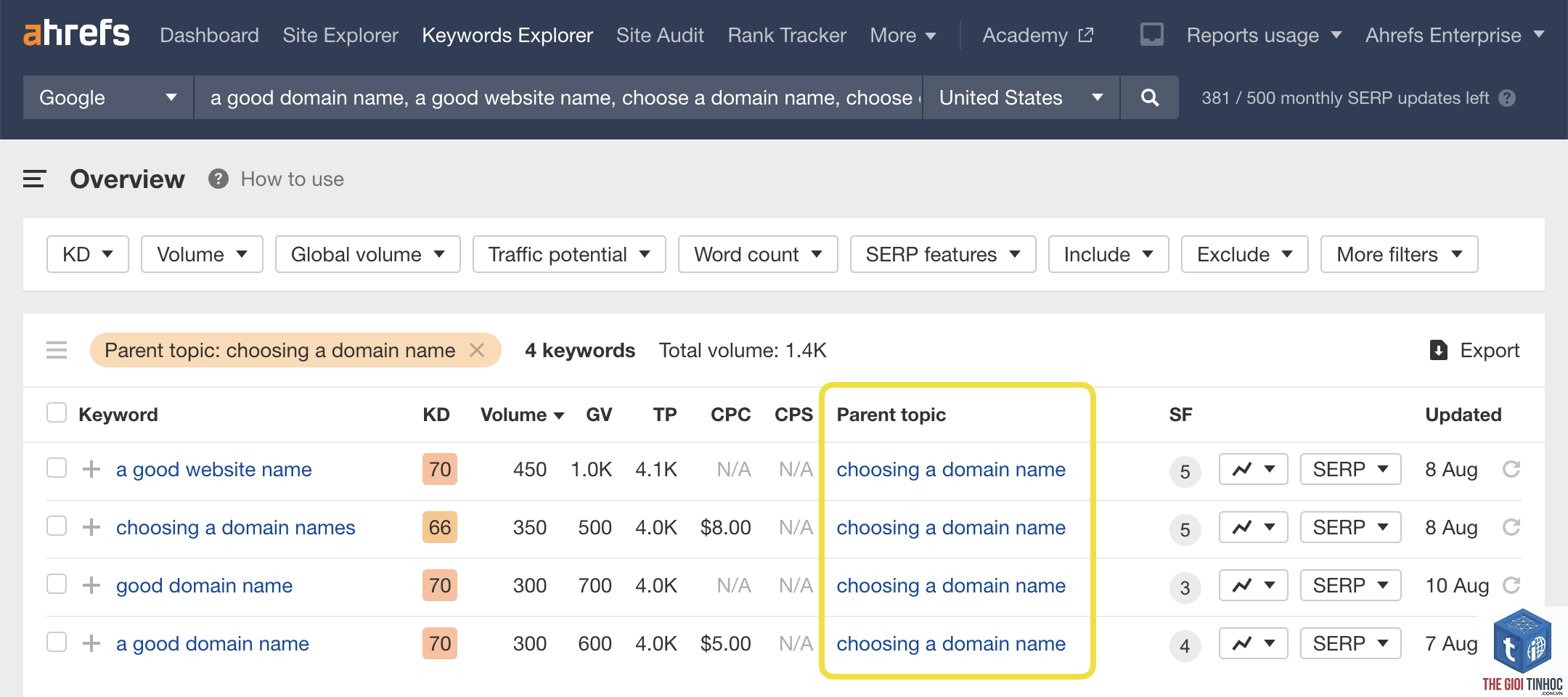1568x697 pixels.
Task: Check the 'good domain name' row
Action: coord(57,584)
